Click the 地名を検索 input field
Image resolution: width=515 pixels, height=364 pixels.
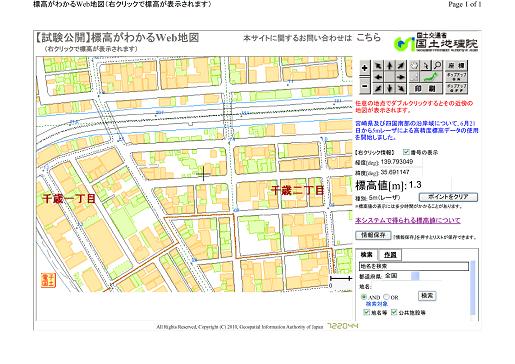coord(414,266)
